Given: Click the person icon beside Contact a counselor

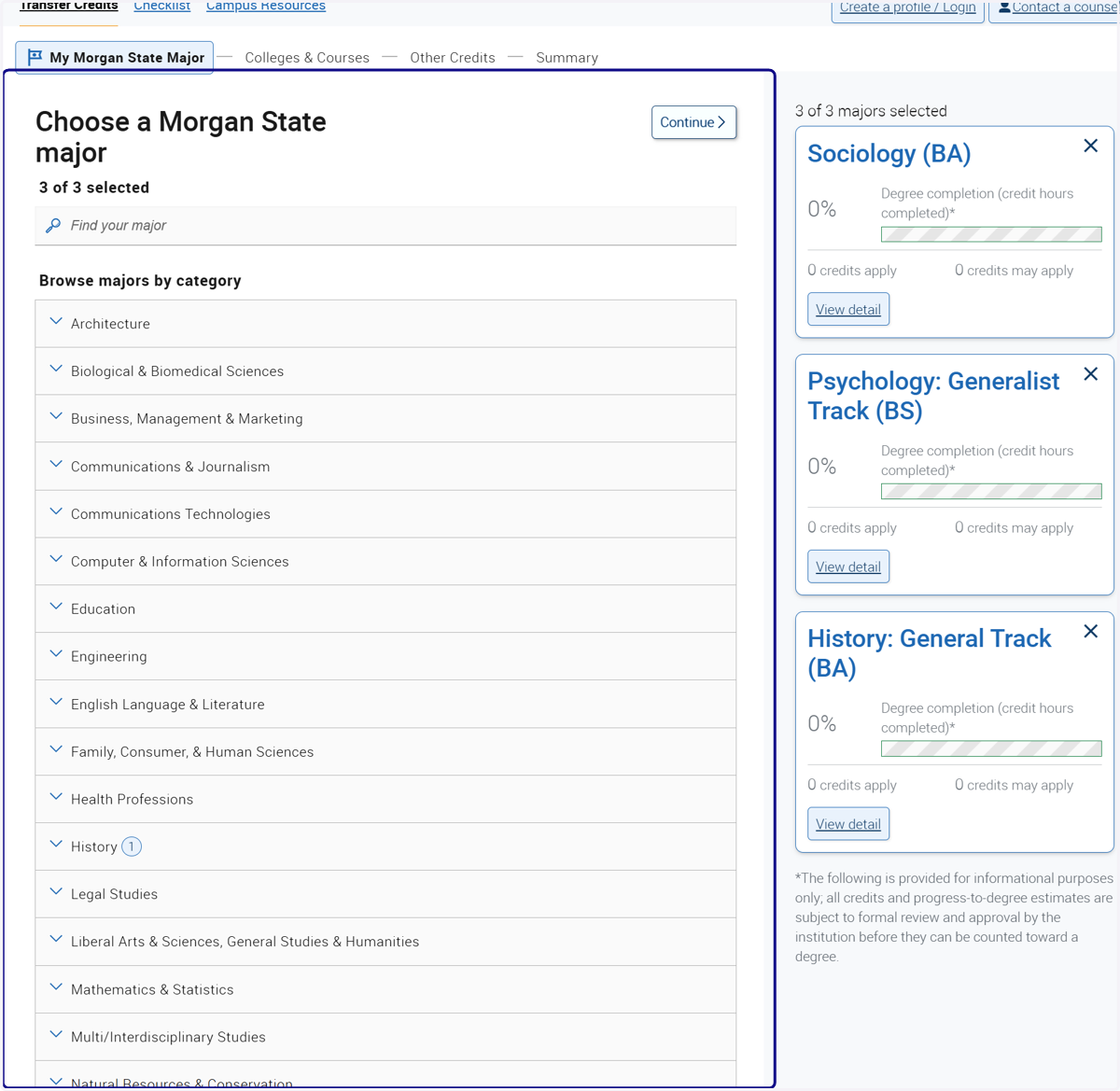Looking at the screenshot, I should point(1004,7).
